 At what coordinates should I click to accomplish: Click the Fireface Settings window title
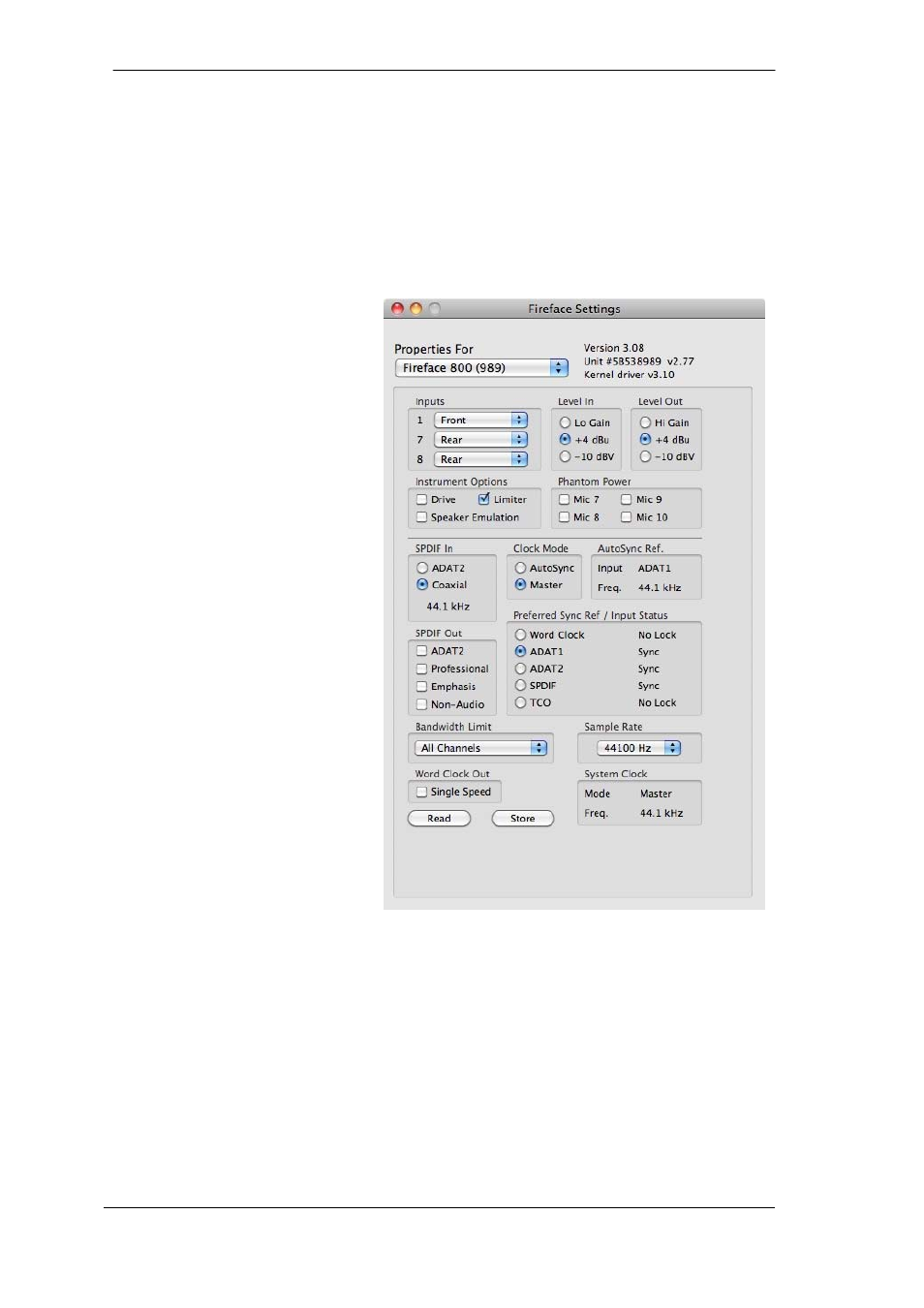574,309
